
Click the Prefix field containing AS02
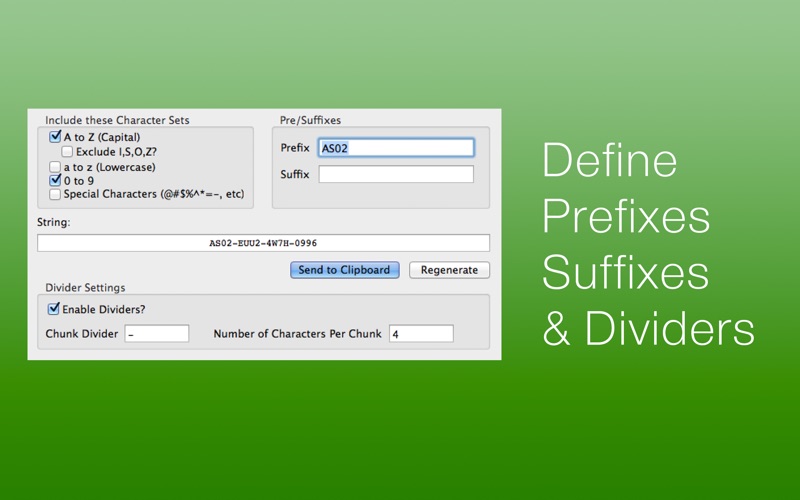[396, 148]
